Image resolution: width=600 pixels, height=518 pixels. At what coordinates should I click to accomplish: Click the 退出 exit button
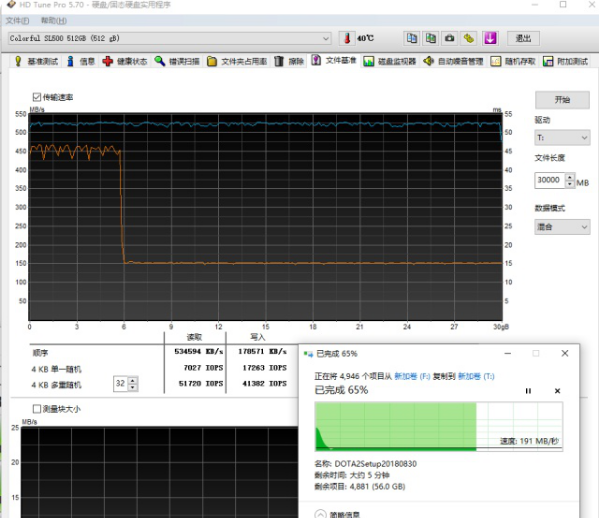[521, 38]
